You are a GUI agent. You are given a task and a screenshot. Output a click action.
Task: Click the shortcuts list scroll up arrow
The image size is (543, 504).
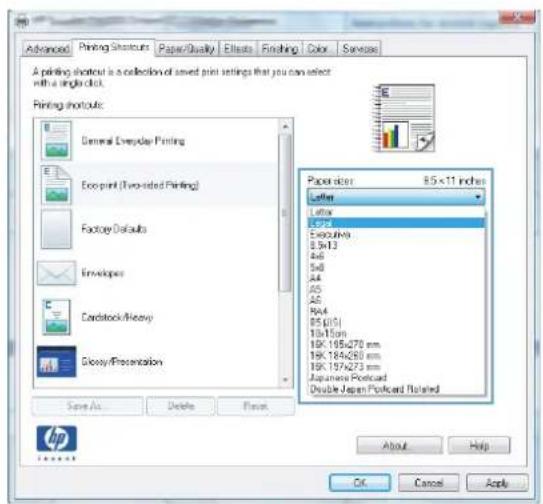click(x=285, y=126)
